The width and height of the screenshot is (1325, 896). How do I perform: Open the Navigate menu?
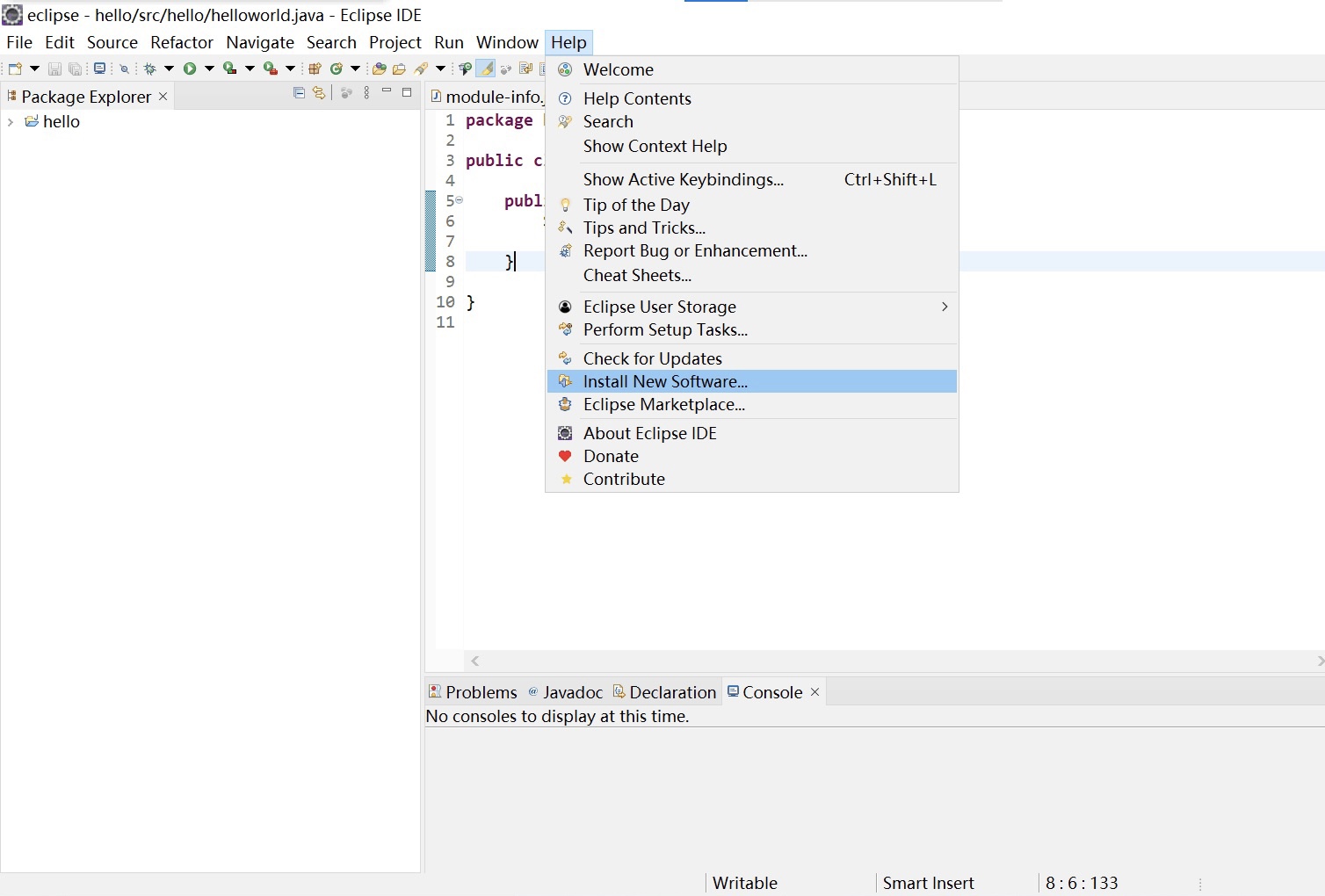point(260,42)
